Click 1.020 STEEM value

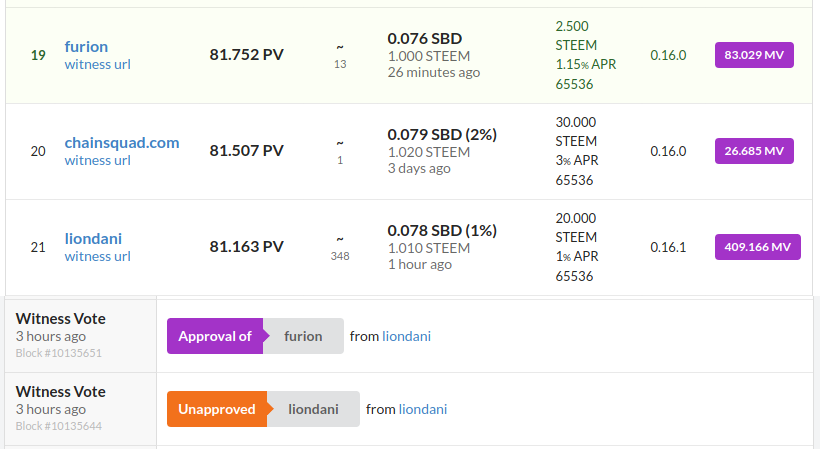429,152
